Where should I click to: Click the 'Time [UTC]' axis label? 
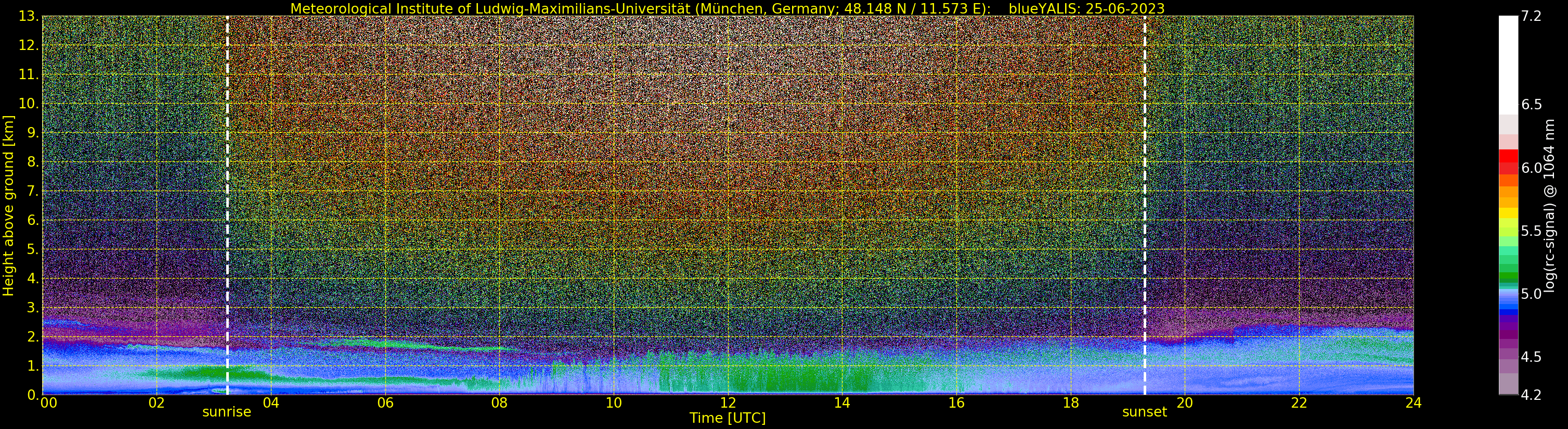pos(728,418)
